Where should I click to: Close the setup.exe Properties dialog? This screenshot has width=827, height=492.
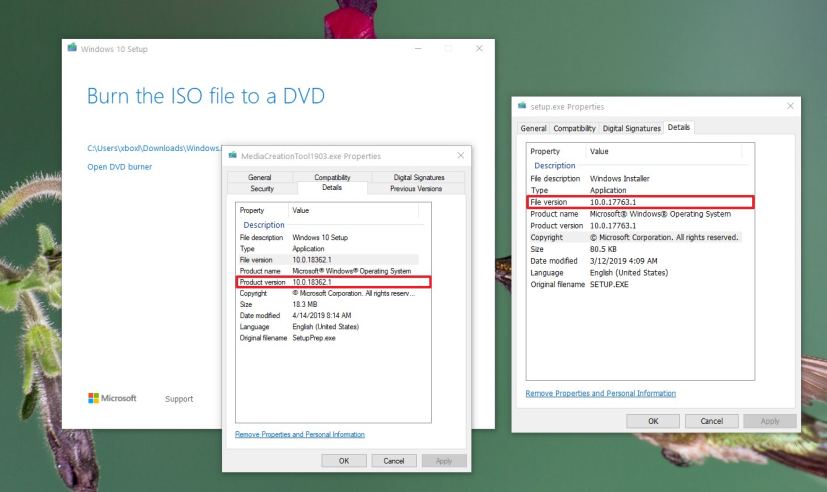click(x=790, y=106)
